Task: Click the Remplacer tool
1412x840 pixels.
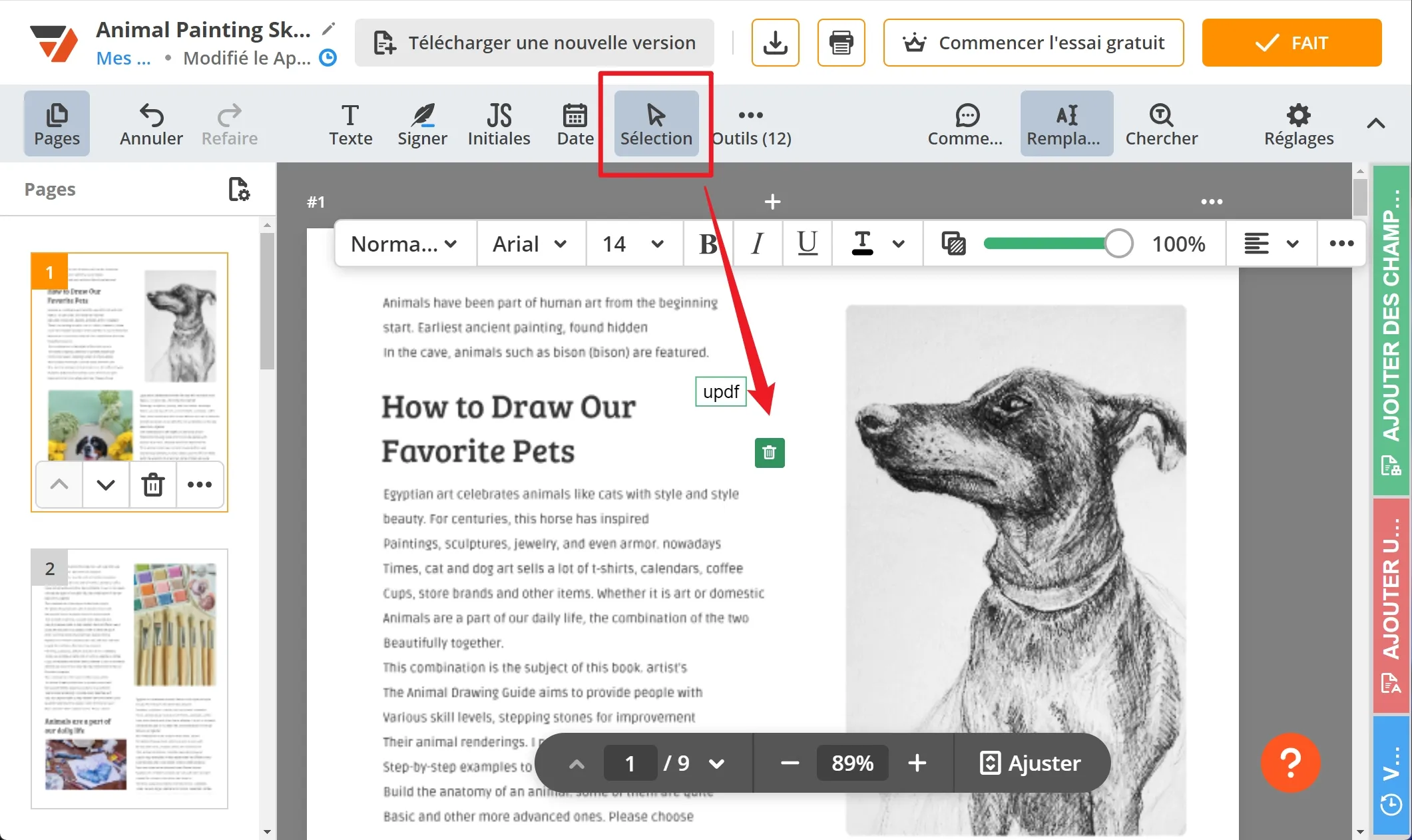Action: (1065, 123)
